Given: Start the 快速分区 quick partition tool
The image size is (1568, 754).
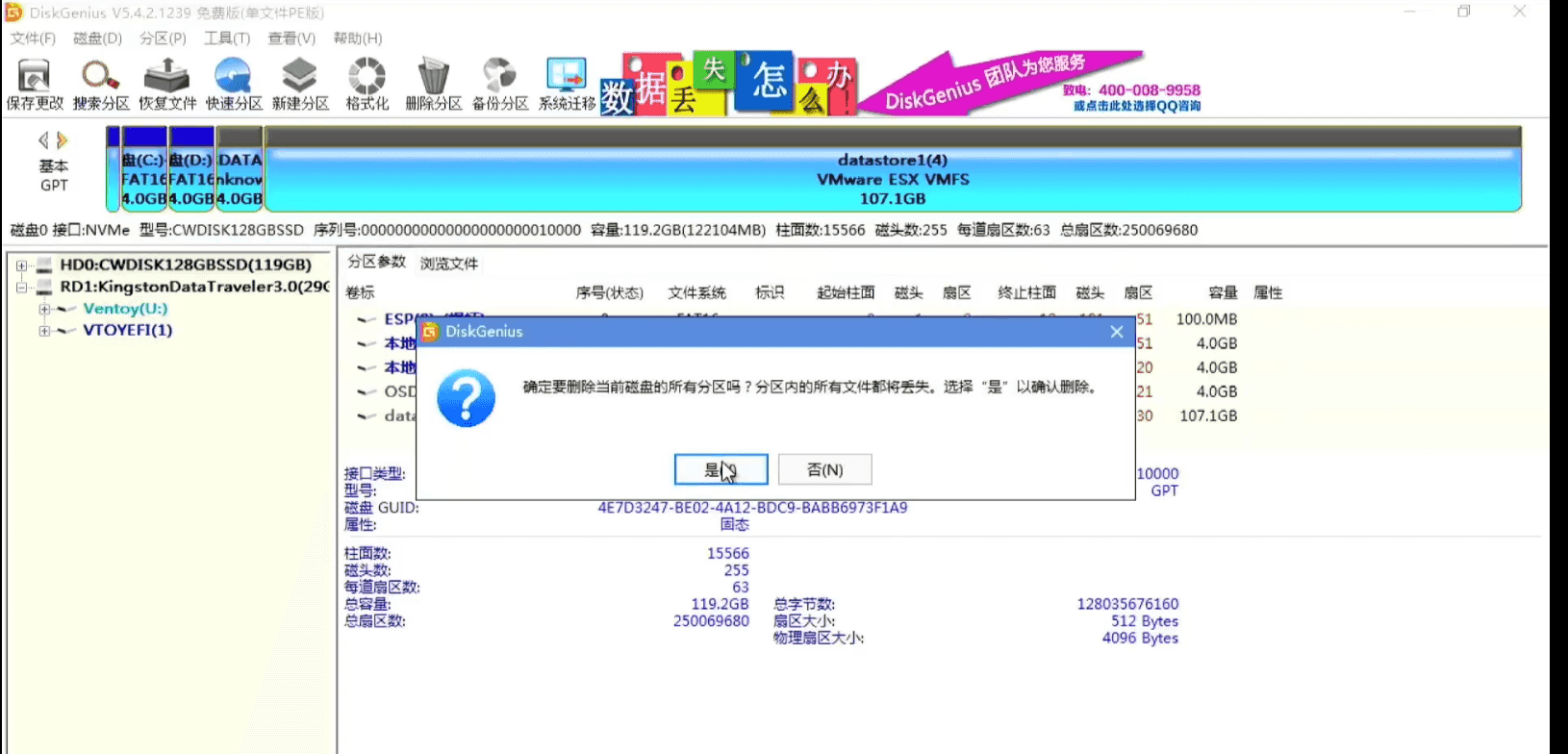Looking at the screenshot, I should click(234, 84).
